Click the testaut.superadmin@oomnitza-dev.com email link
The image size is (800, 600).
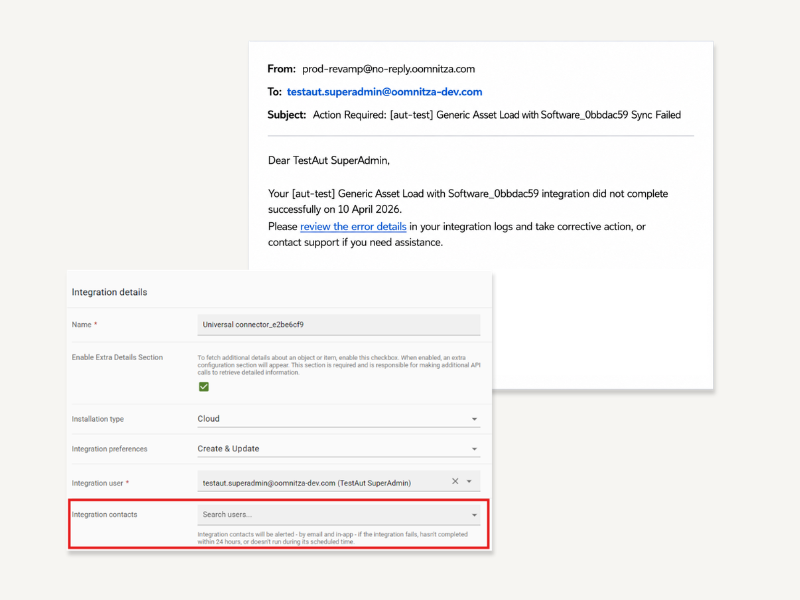(384, 92)
